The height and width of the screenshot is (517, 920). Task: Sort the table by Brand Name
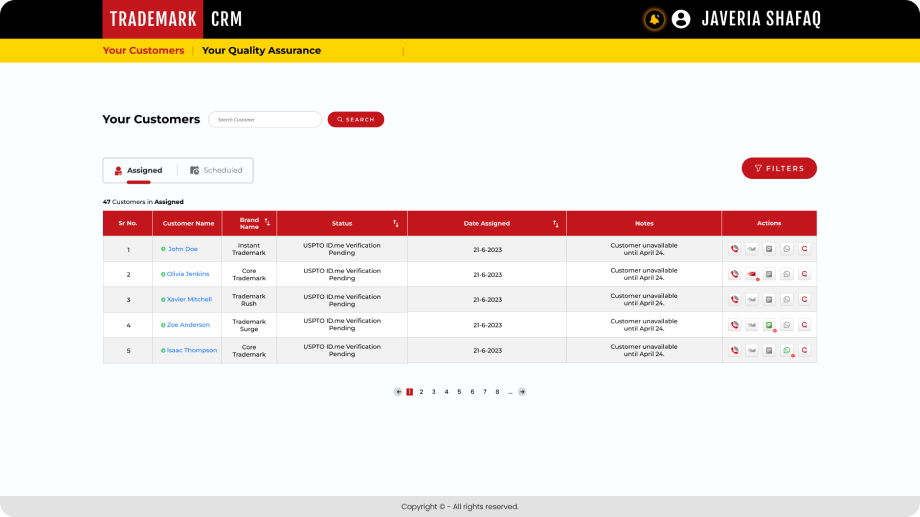click(267, 223)
